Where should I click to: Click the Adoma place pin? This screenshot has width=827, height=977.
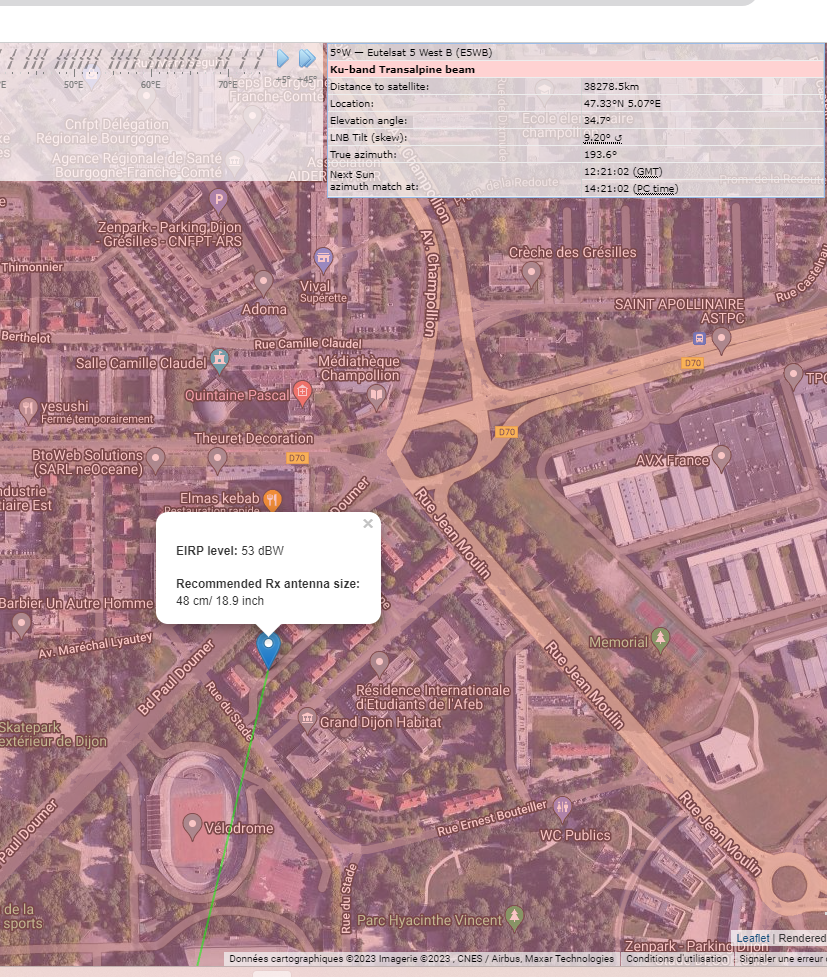coord(264,282)
